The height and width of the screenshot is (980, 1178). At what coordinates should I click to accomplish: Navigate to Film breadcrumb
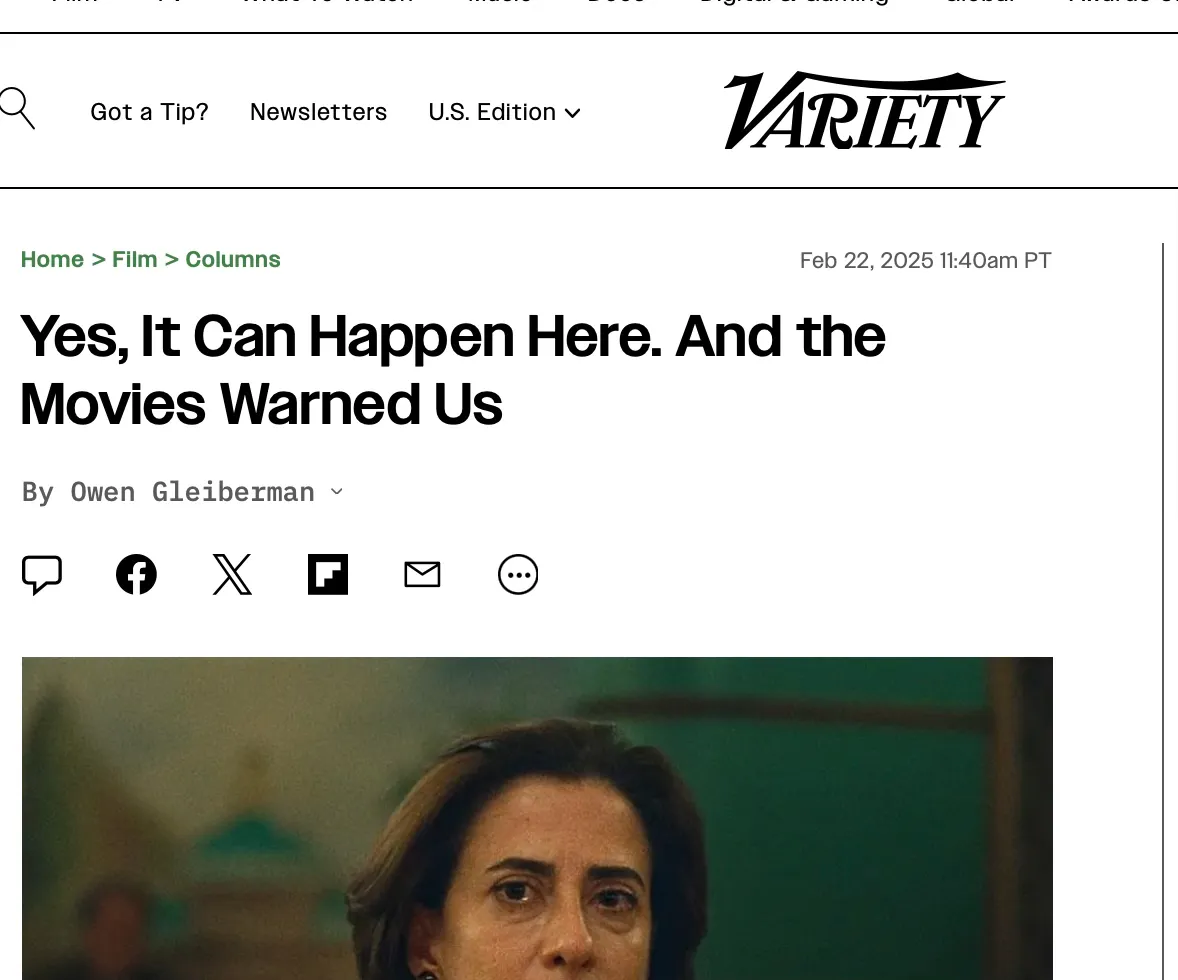tap(134, 259)
